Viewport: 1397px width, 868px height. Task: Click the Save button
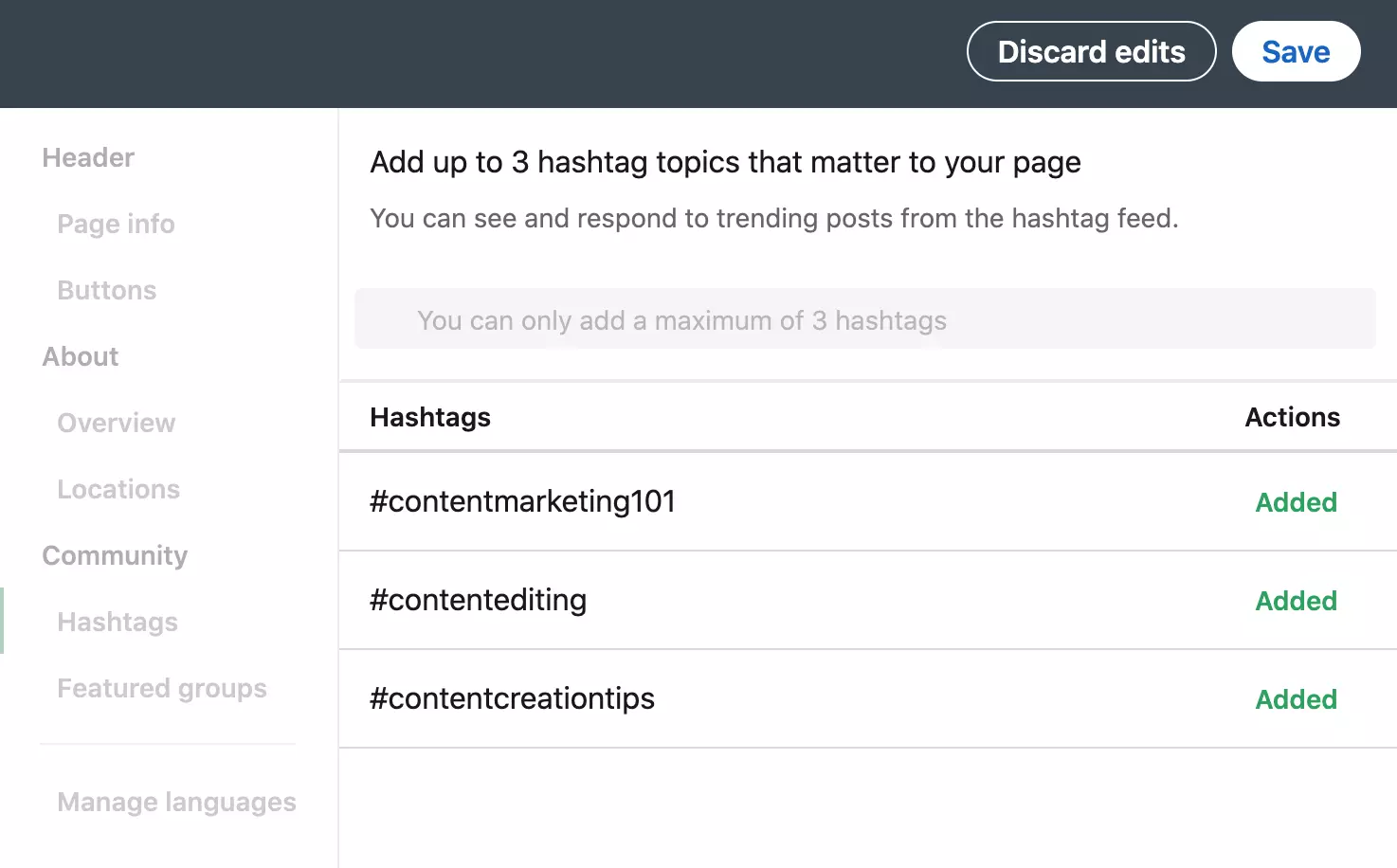(1296, 51)
